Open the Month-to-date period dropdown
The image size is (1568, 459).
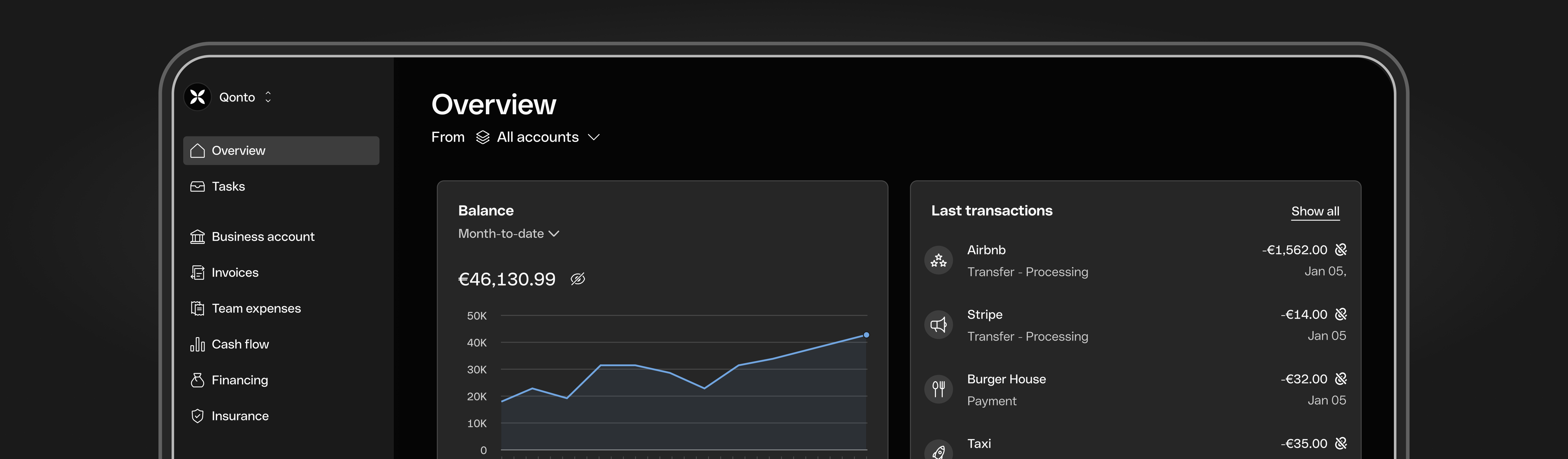click(509, 234)
